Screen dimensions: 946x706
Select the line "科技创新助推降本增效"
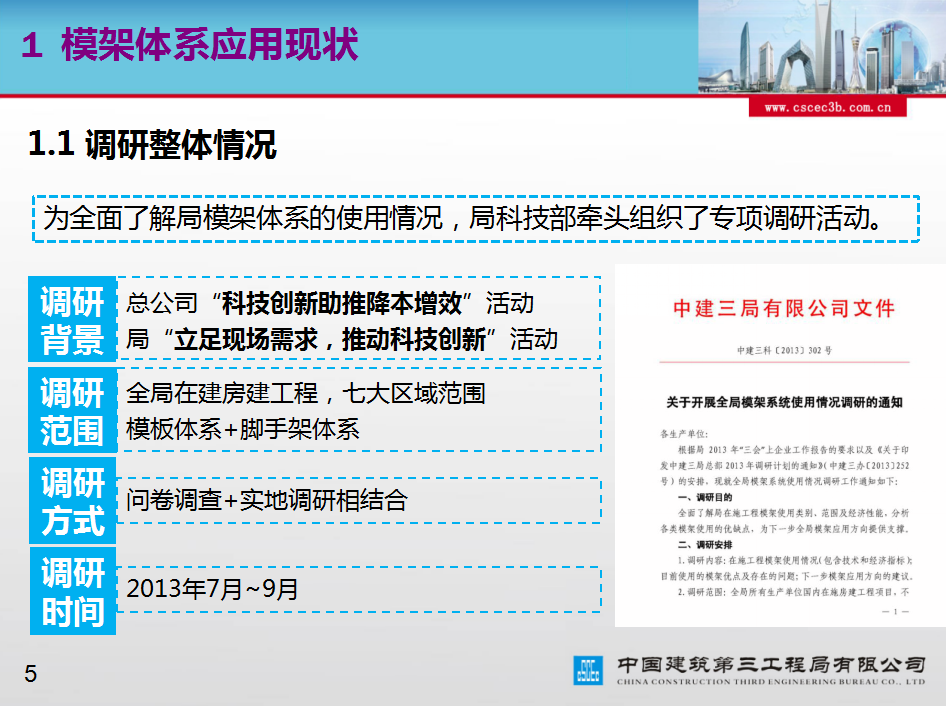(341, 304)
